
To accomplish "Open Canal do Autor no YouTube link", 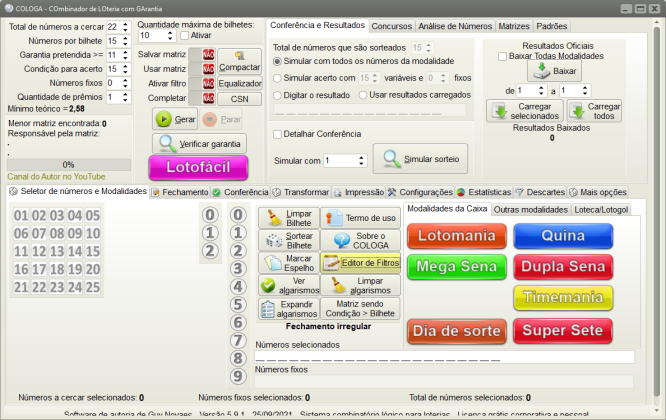I will 56,177.
